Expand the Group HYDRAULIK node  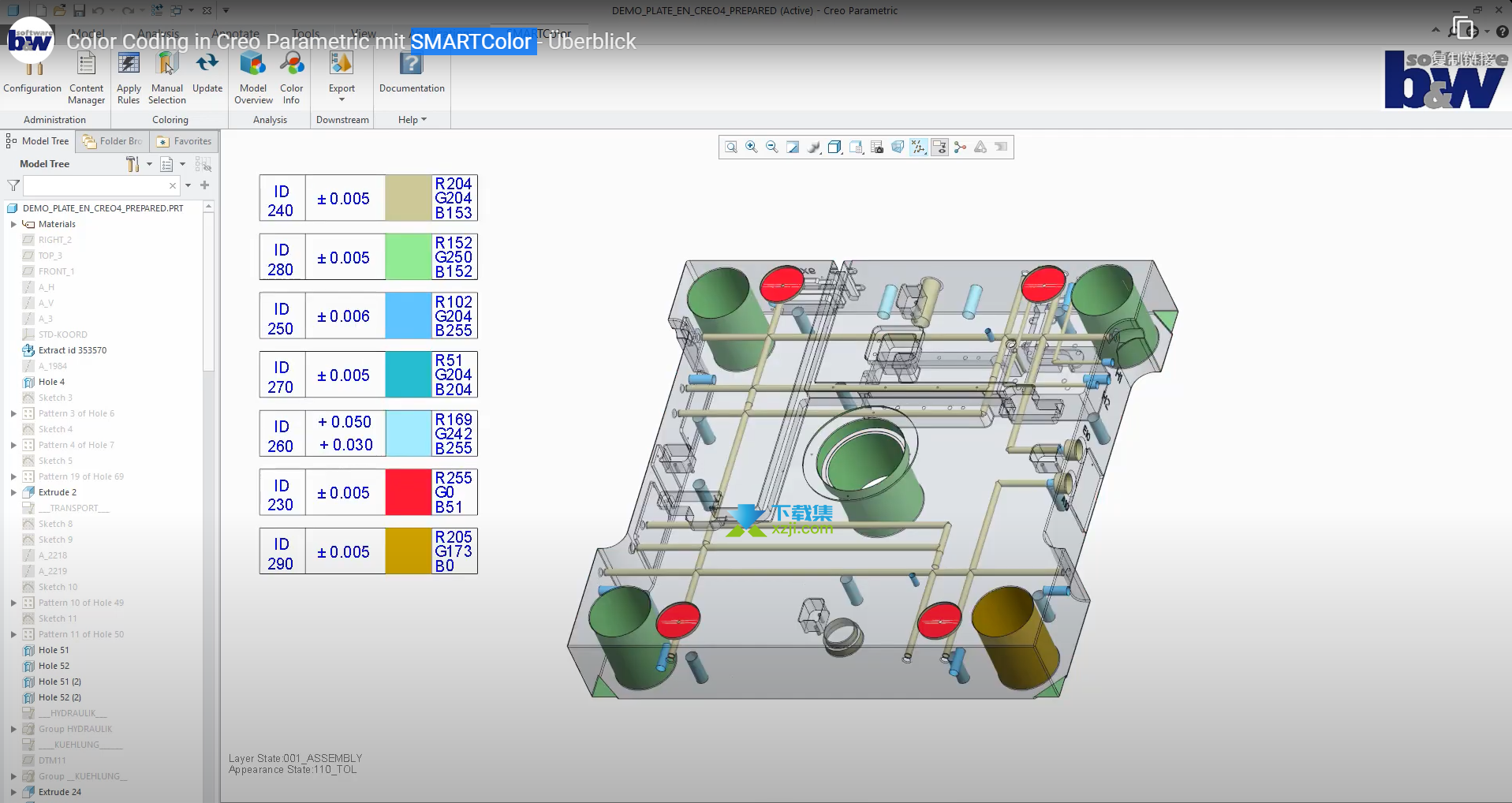(x=13, y=729)
